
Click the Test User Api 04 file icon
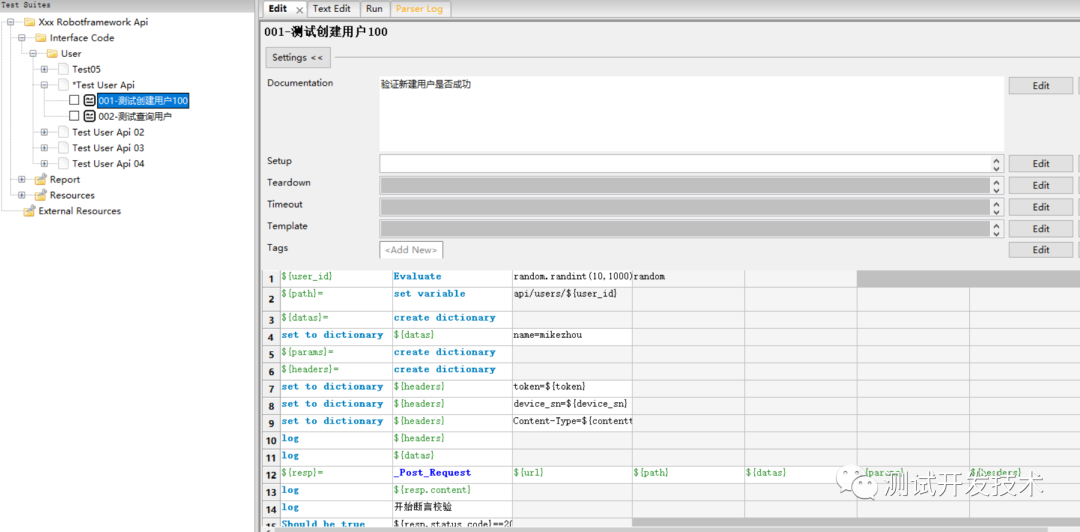[x=63, y=164]
